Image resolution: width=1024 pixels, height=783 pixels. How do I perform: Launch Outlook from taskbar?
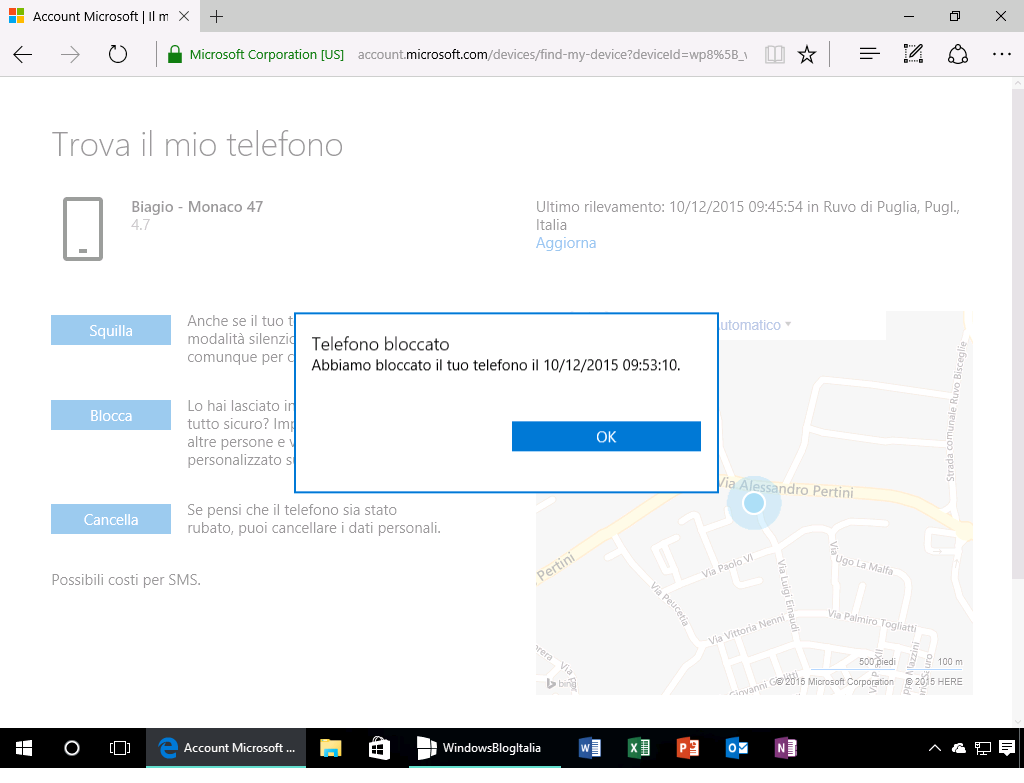point(737,748)
